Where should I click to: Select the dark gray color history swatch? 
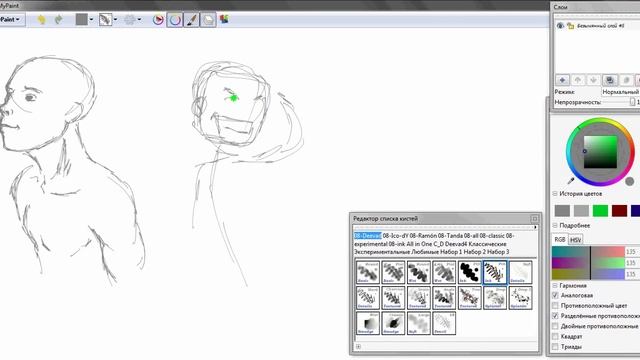[x=562, y=211]
